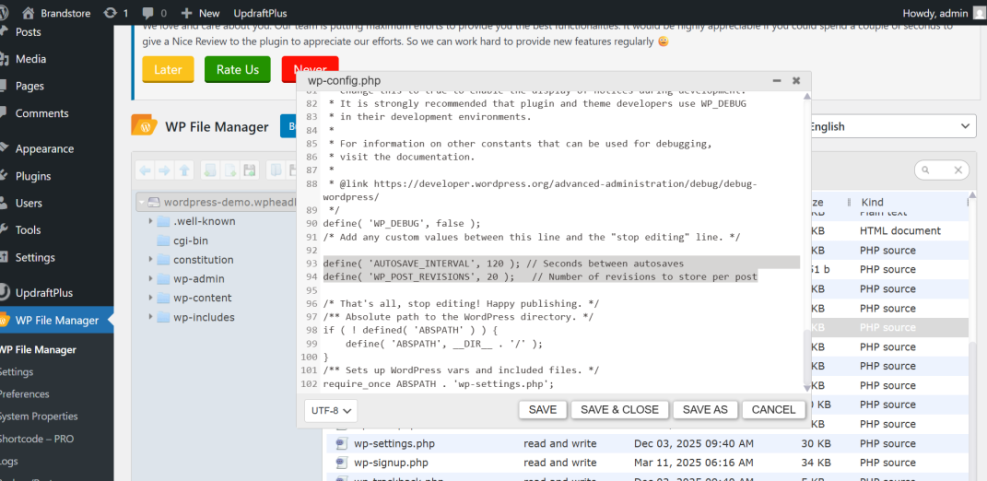
Task: Click the Forward arrow toolbar icon
Action: click(164, 170)
